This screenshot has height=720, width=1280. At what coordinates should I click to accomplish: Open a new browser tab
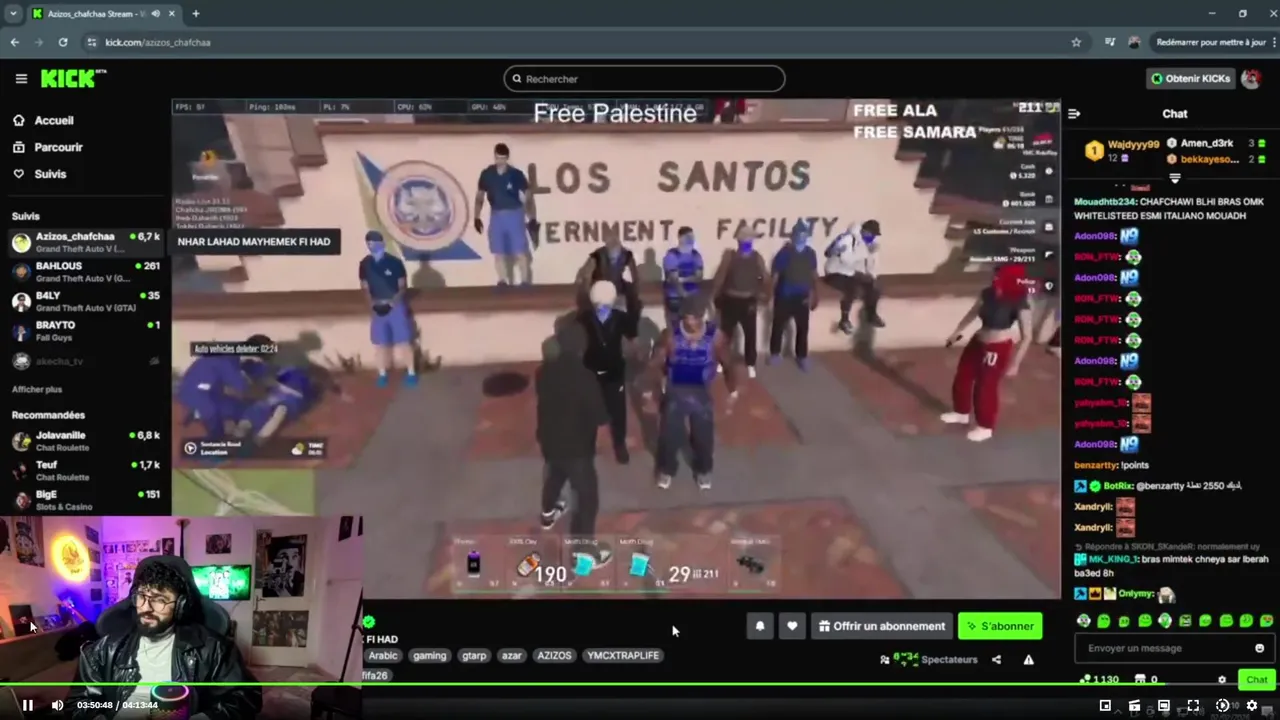coord(196,14)
